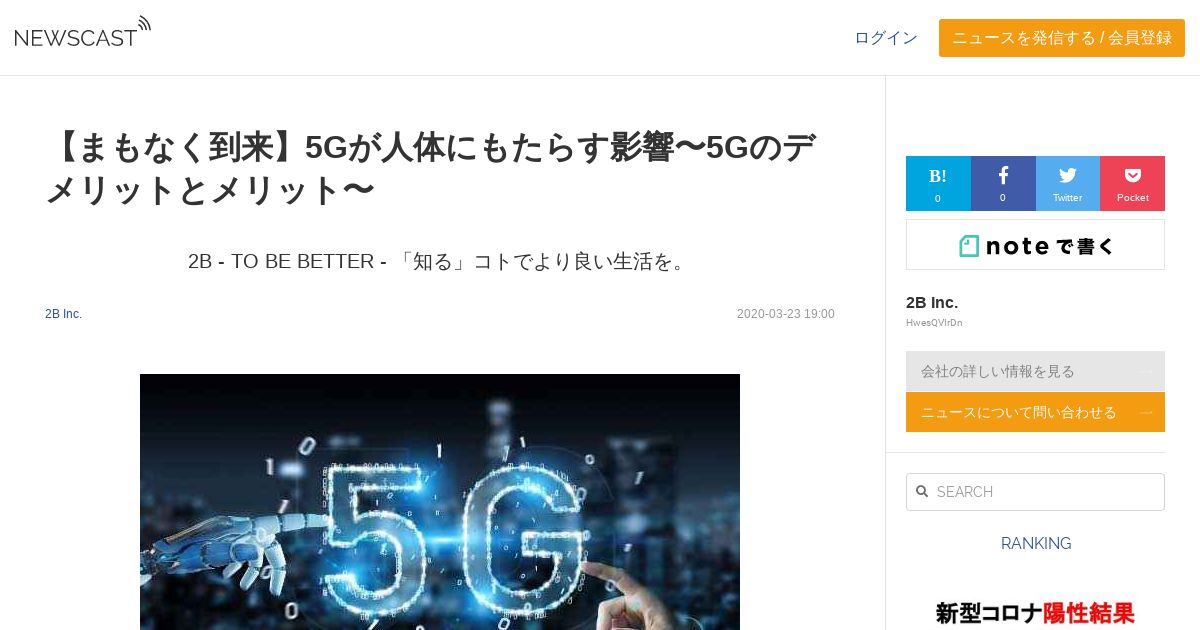Click the search magnifier icon
The image size is (1200, 630).
922,492
